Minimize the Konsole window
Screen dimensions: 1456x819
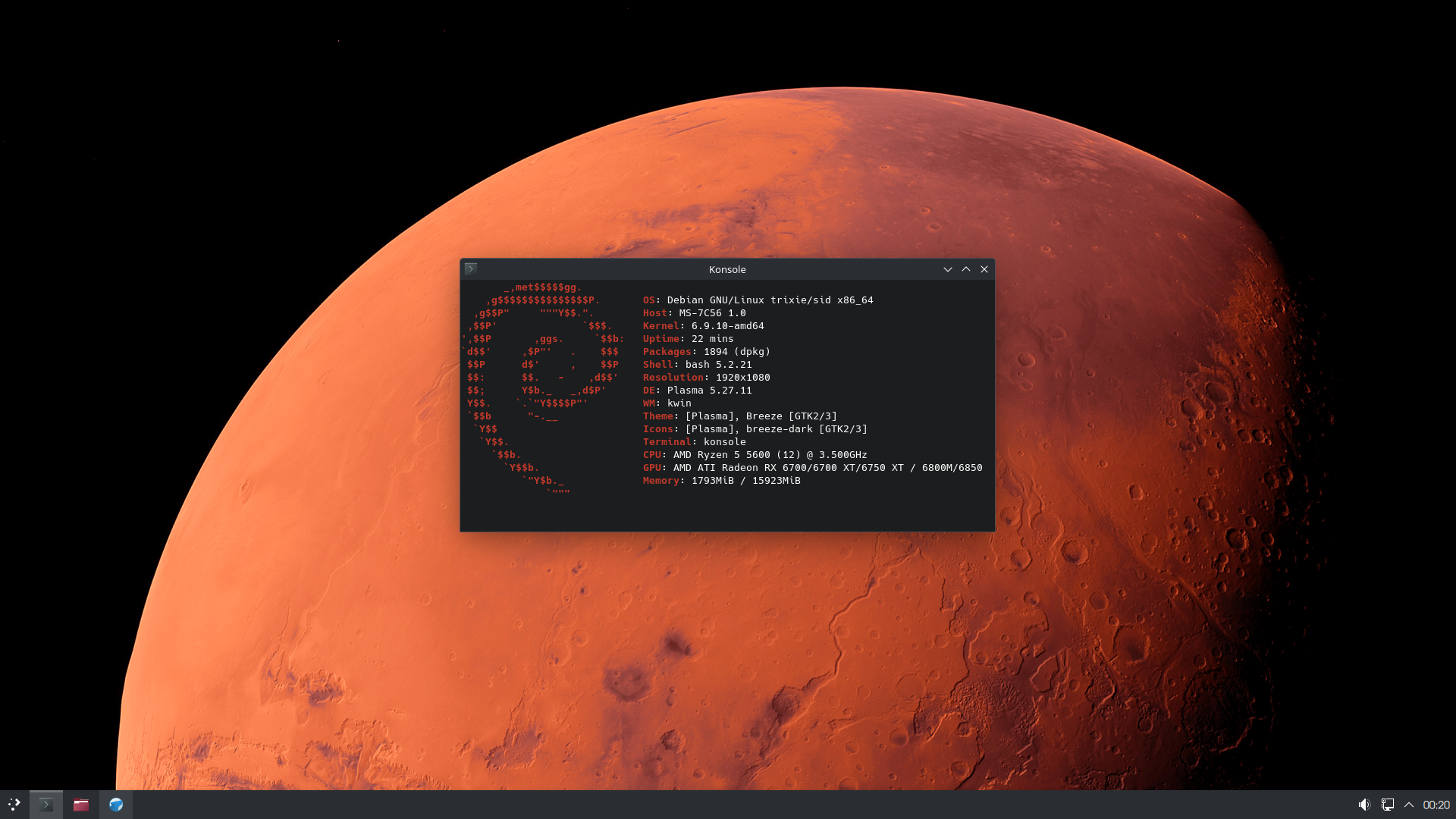947,269
